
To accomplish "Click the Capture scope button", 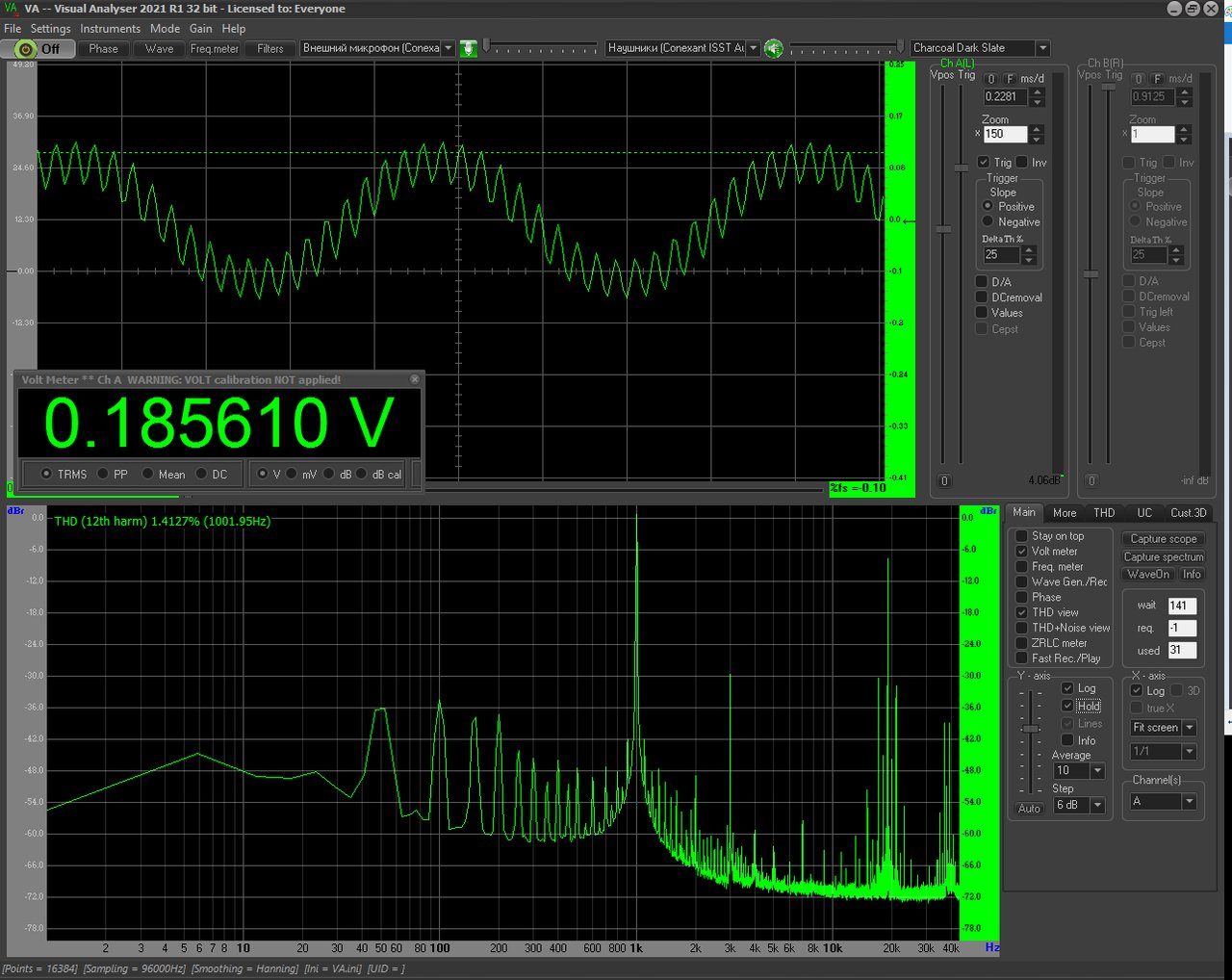I will point(1164,539).
